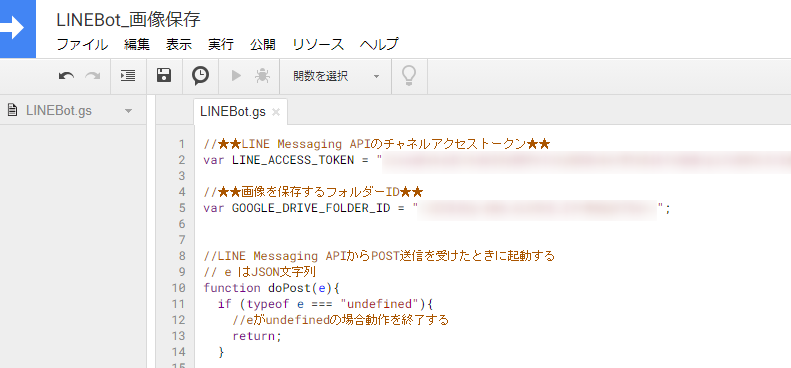Open the 編集 menu
Viewport: 791px width, 368px height.
[x=137, y=44]
